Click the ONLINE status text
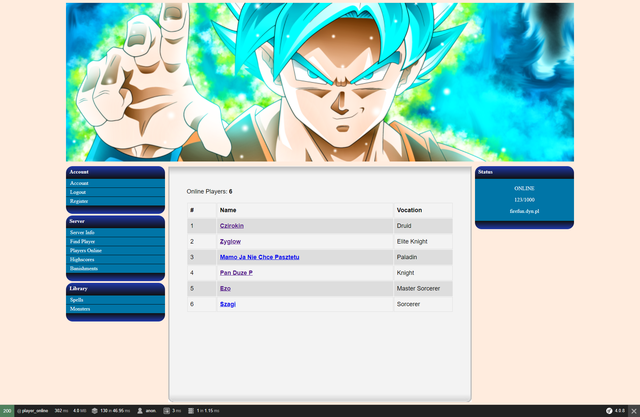 (524, 189)
